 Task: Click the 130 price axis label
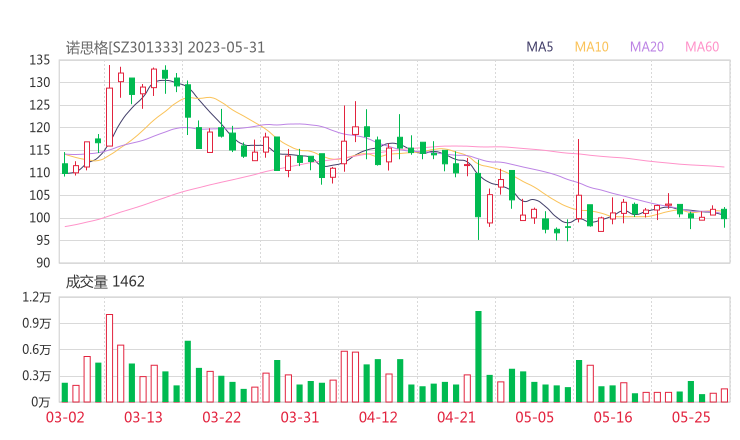tap(40, 83)
